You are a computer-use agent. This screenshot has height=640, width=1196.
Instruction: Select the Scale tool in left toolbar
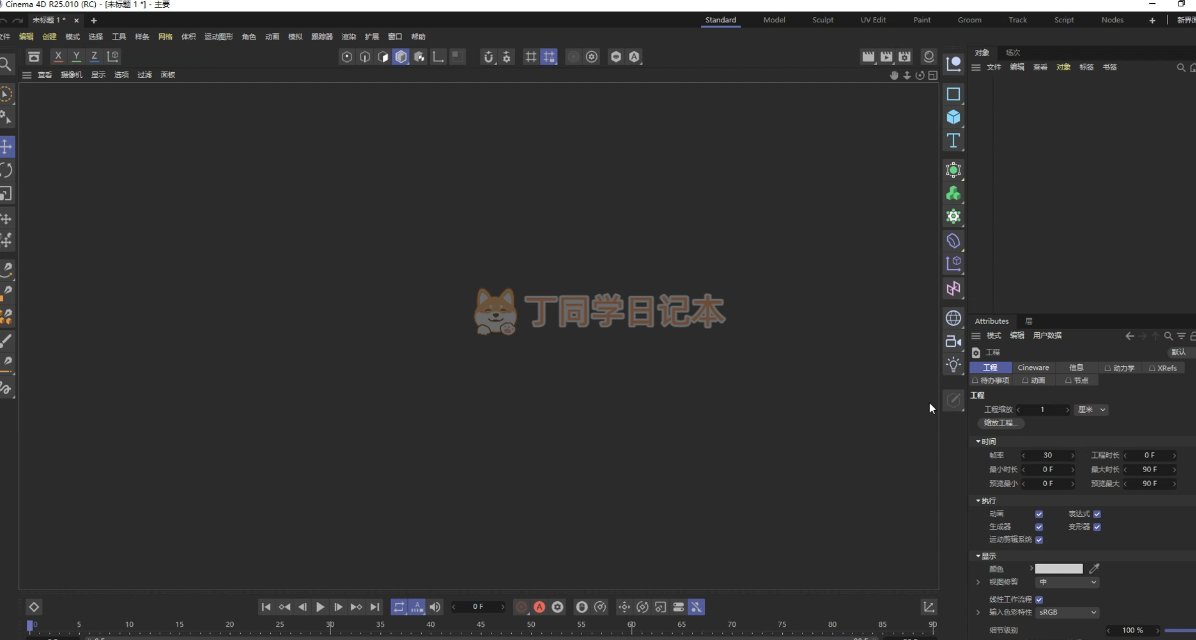(6, 194)
